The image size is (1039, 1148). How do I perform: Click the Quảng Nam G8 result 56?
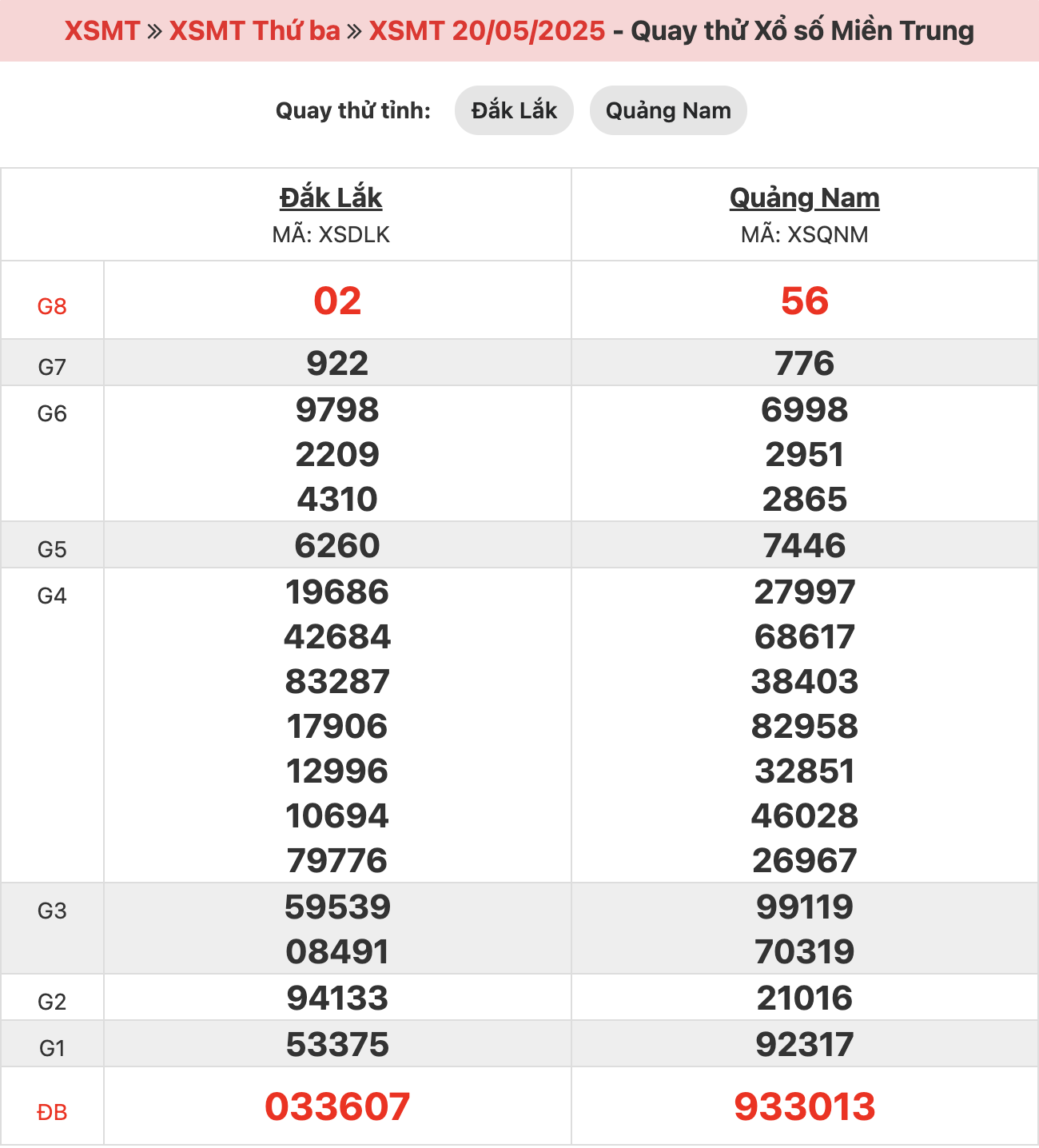coord(805,301)
